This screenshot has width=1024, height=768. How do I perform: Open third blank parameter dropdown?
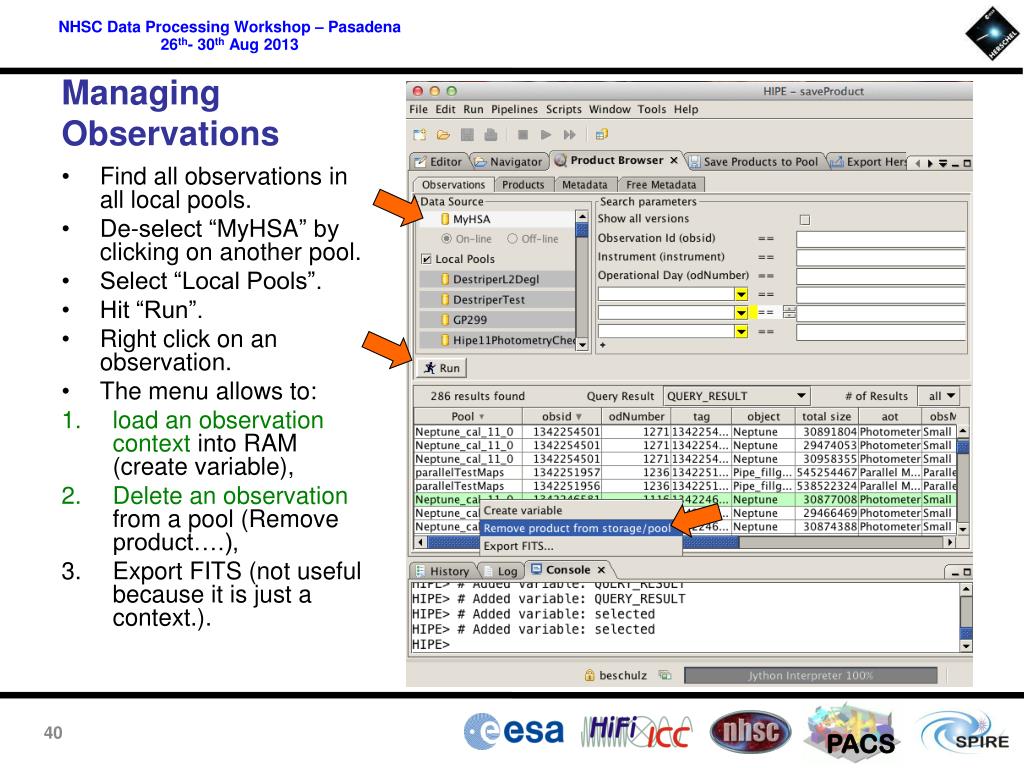coord(741,332)
